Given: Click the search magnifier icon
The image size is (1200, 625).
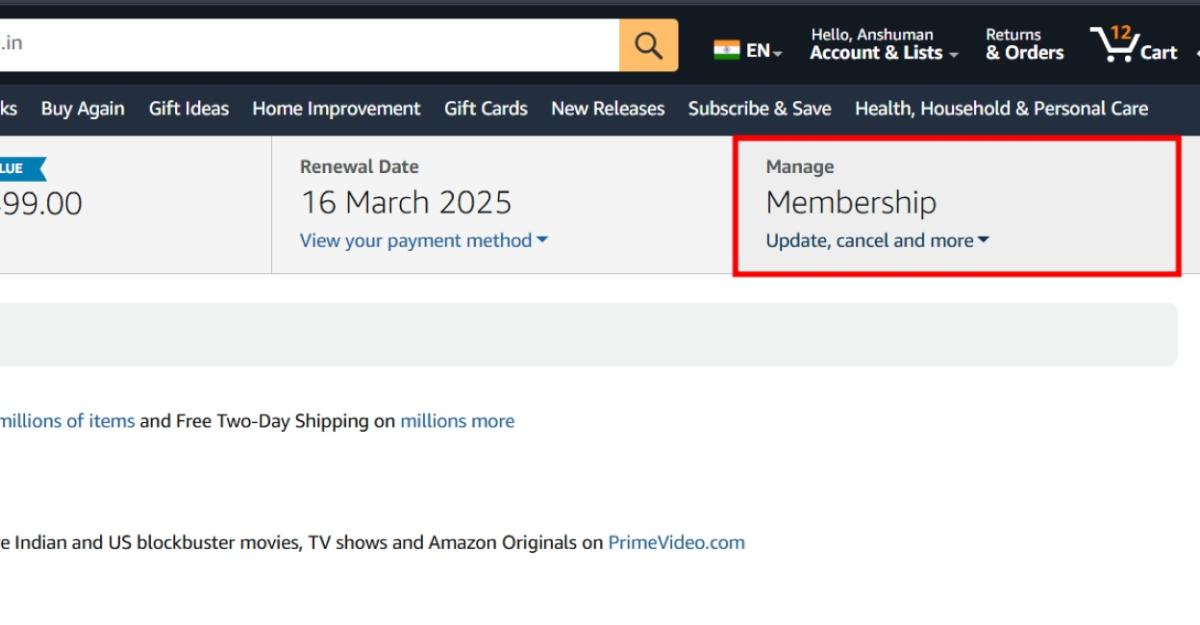Looking at the screenshot, I should [647, 44].
